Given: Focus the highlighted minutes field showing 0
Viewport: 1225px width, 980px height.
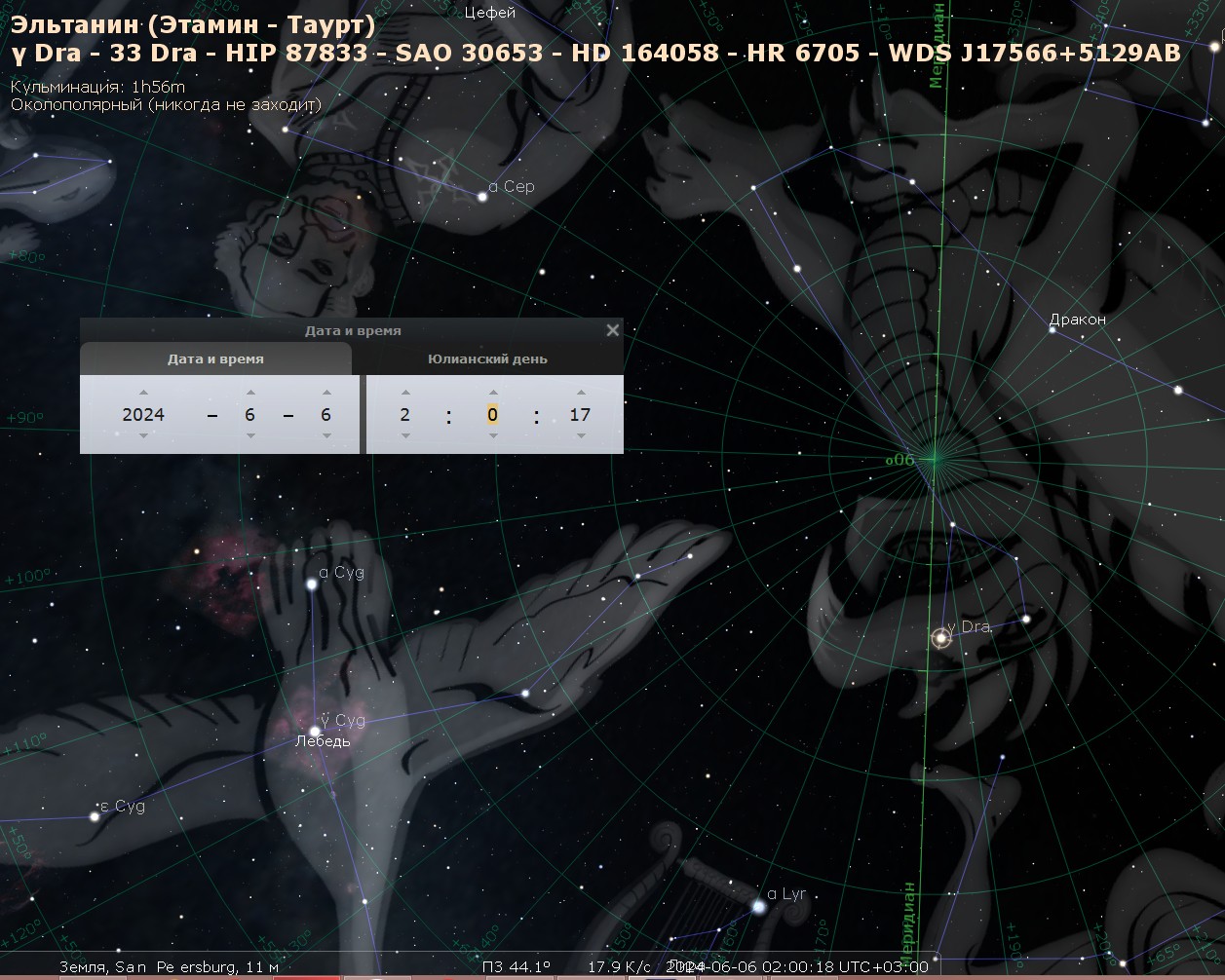Looking at the screenshot, I should pos(493,414).
